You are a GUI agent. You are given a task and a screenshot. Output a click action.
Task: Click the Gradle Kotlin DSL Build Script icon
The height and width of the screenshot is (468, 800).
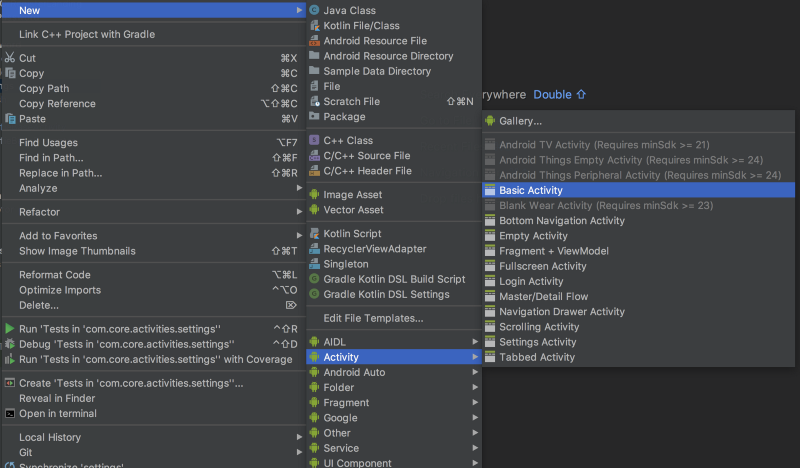click(x=314, y=279)
